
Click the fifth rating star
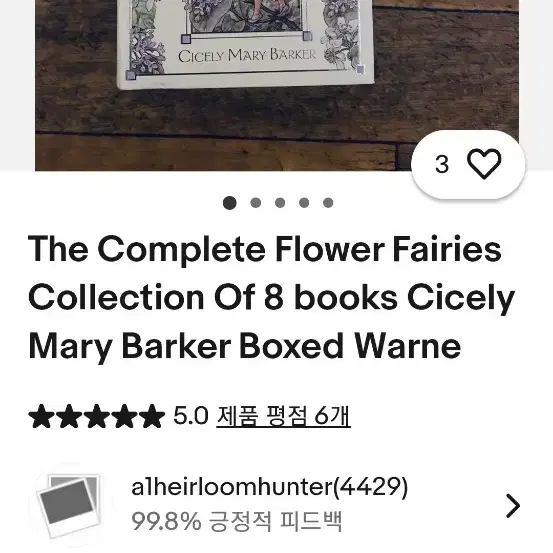pyautogui.click(x=152, y=416)
